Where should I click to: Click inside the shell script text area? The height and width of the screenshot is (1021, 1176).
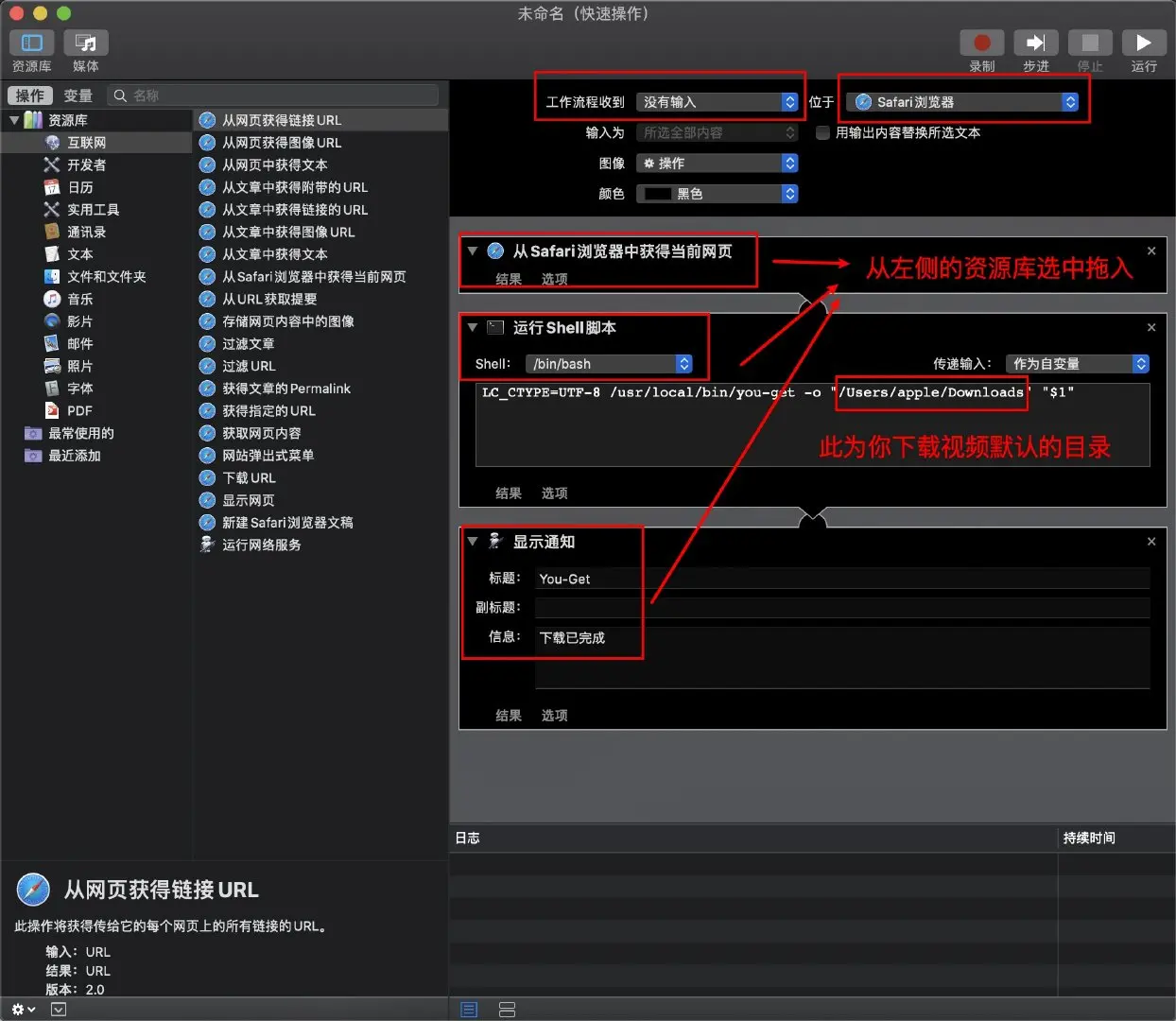tap(813, 424)
